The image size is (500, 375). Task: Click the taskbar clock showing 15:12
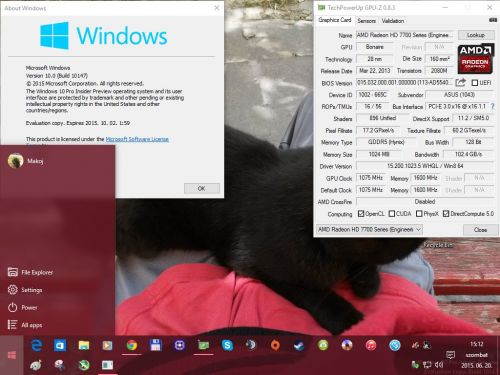477,344
